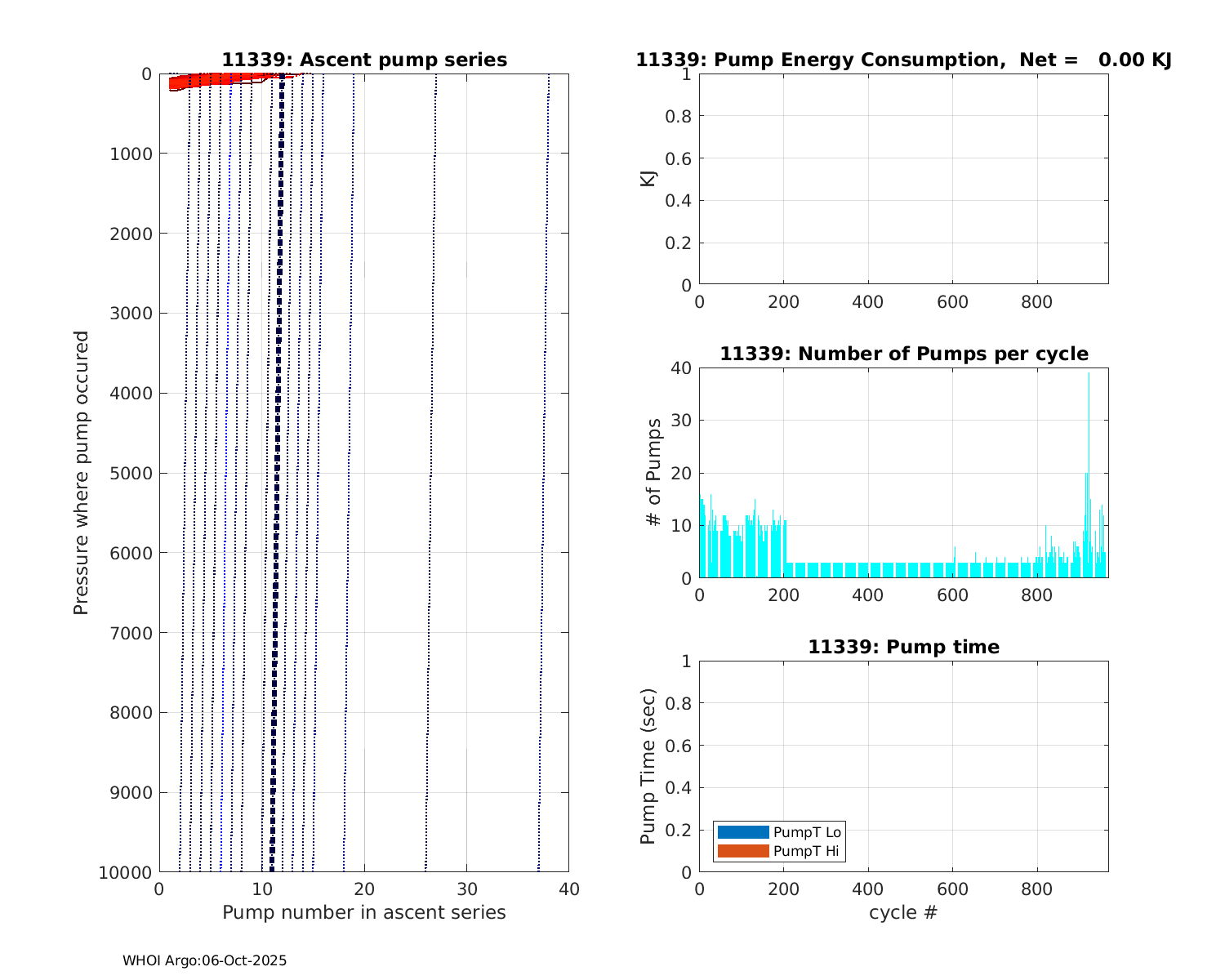
Task: Select the Number of Pumps per cycle title
Action: [903, 354]
